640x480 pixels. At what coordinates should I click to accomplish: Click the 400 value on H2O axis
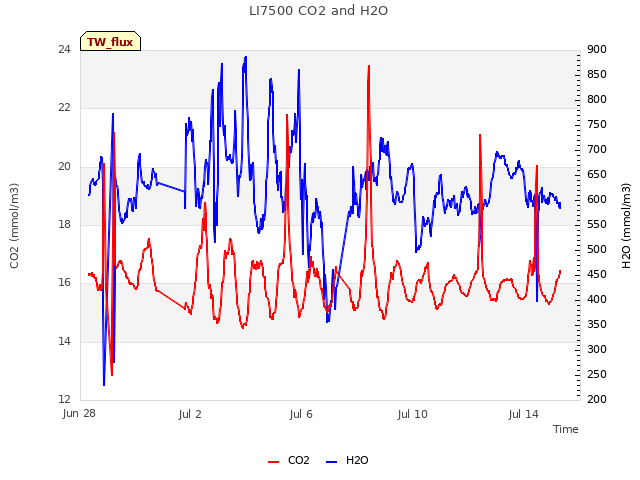click(597, 299)
